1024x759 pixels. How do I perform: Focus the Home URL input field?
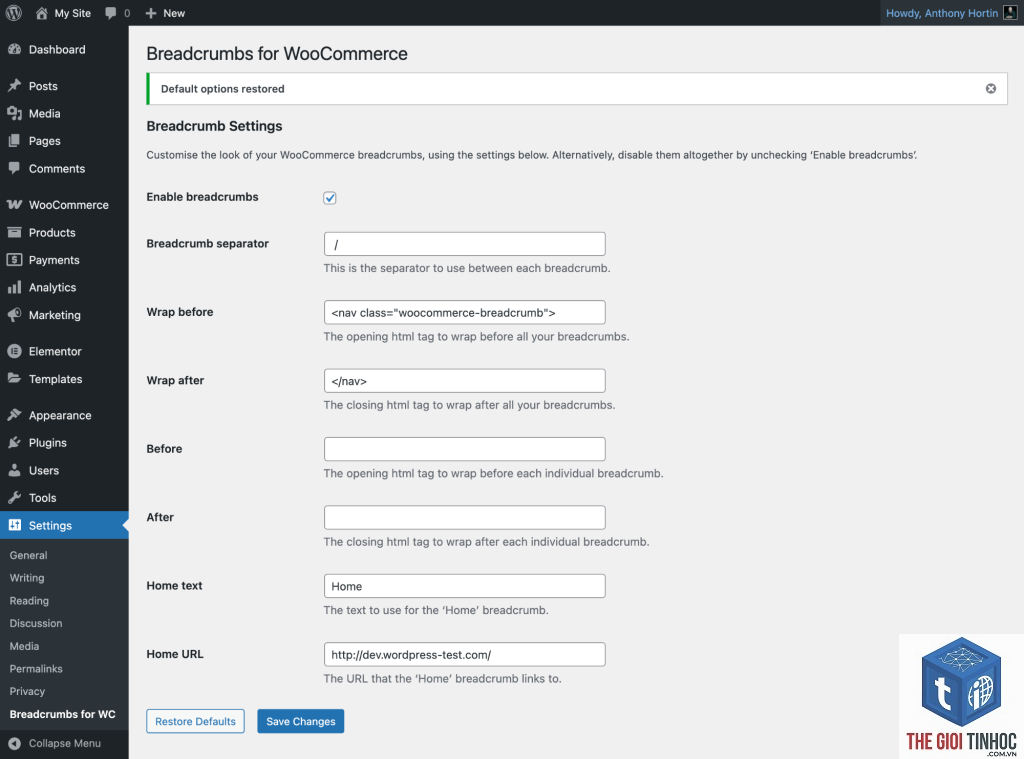pyautogui.click(x=464, y=654)
